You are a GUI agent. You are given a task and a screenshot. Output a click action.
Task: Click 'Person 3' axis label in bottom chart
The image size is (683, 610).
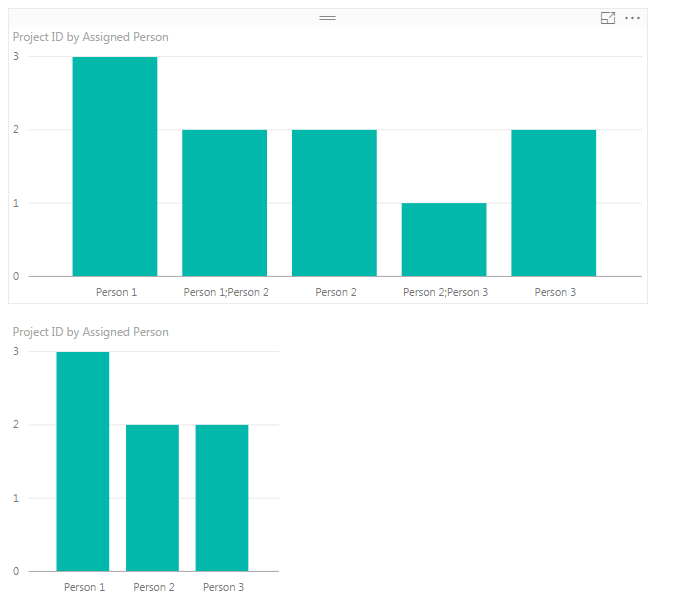click(223, 587)
